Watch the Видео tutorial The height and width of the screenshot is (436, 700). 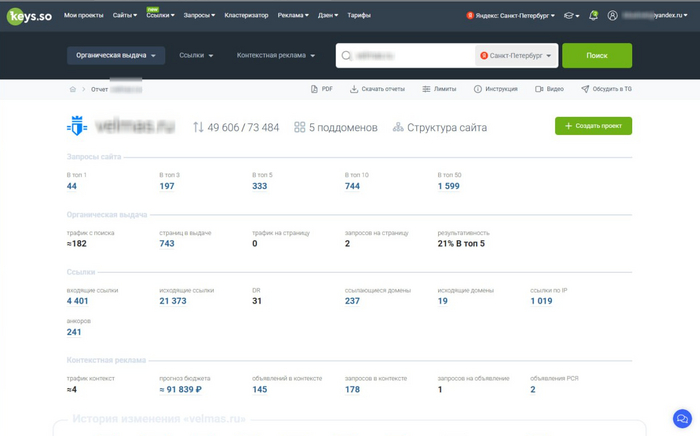pyautogui.click(x=549, y=89)
